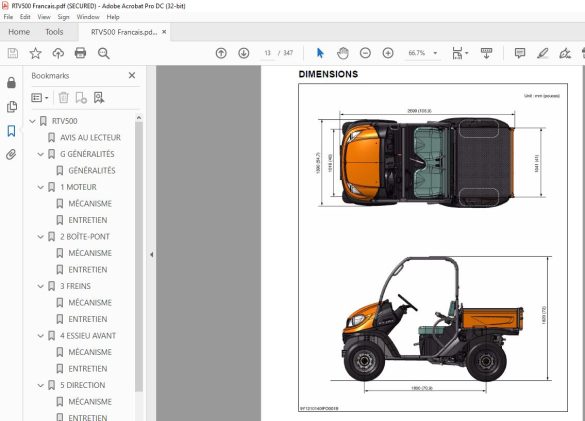The height and width of the screenshot is (421, 585).
Task: Open MÉCANISME under 3 FREINS
Action: coord(90,303)
